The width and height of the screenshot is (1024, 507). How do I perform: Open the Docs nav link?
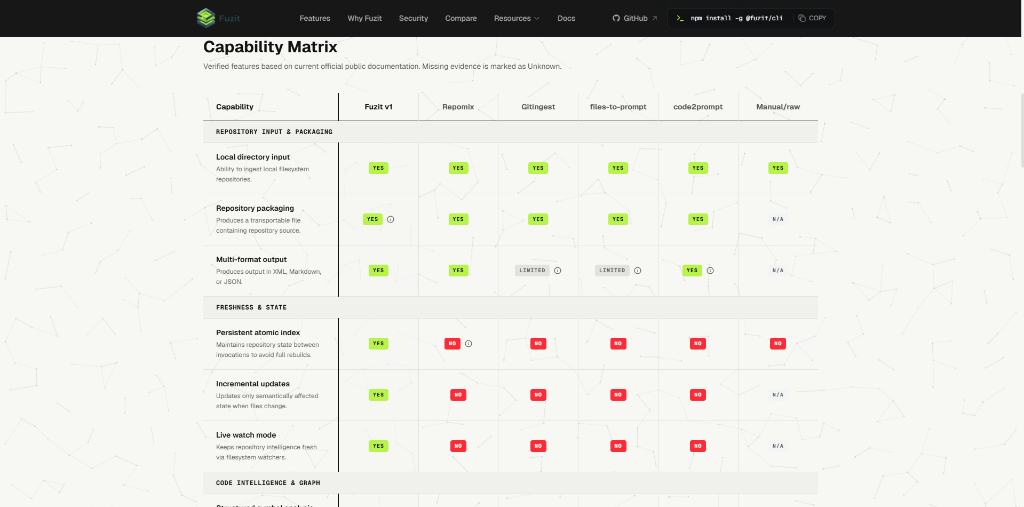tap(566, 18)
